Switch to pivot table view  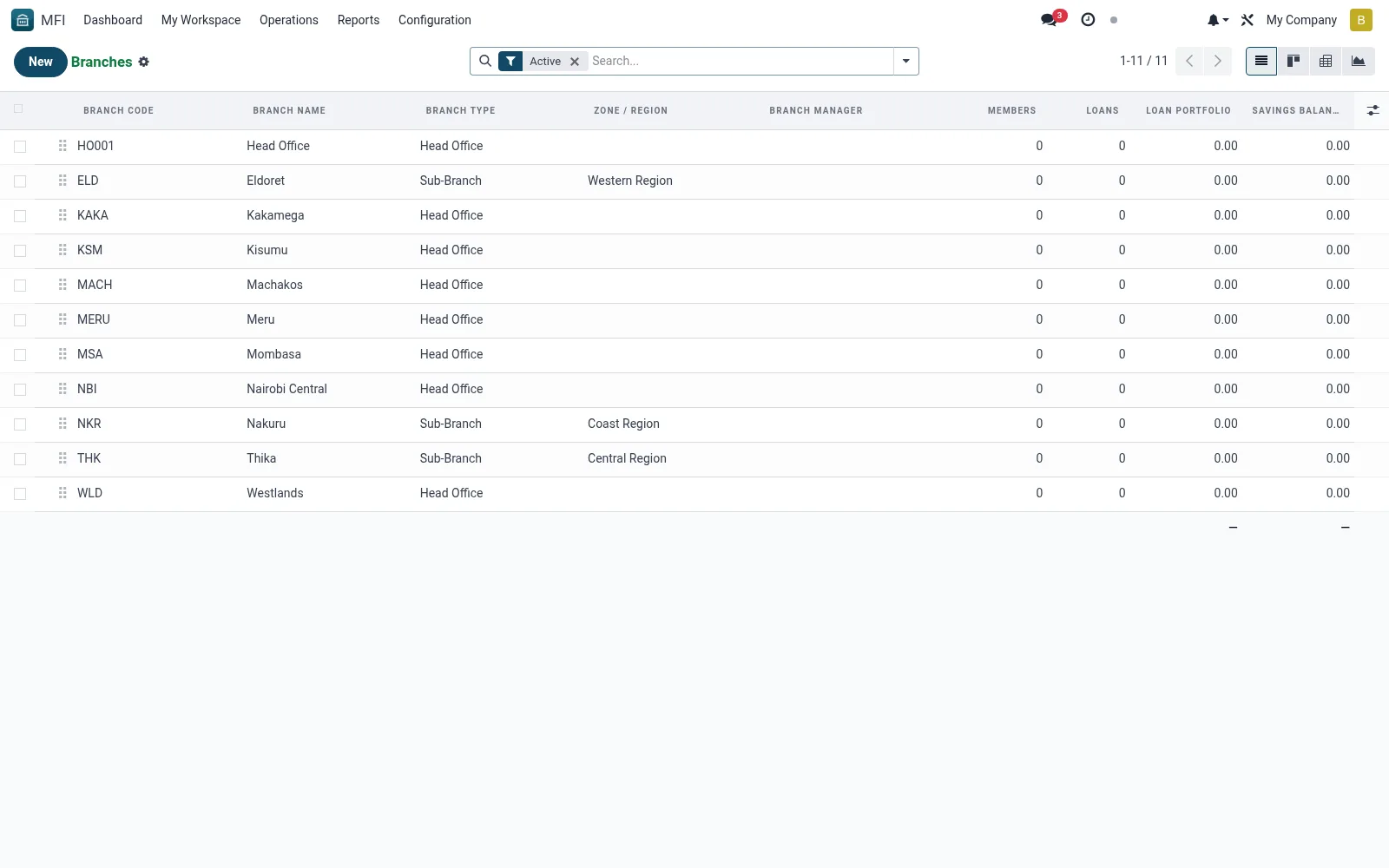(1326, 61)
